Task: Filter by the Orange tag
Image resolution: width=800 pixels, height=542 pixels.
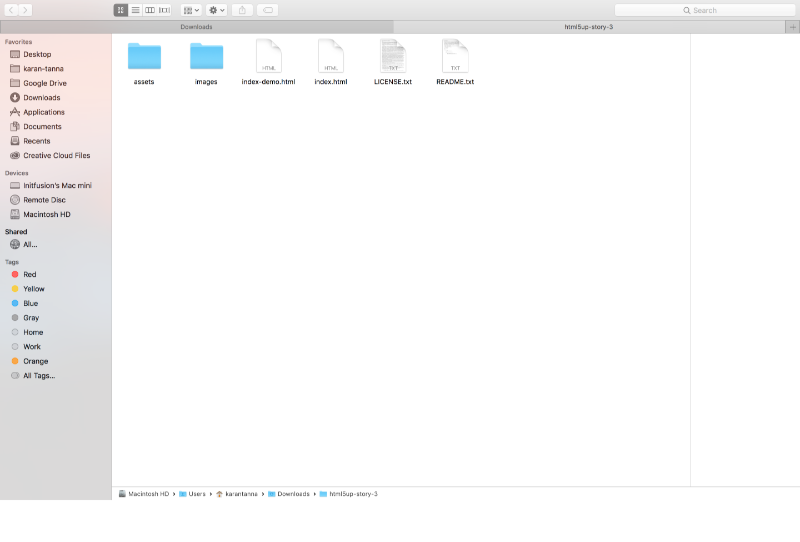Action: 56,361
